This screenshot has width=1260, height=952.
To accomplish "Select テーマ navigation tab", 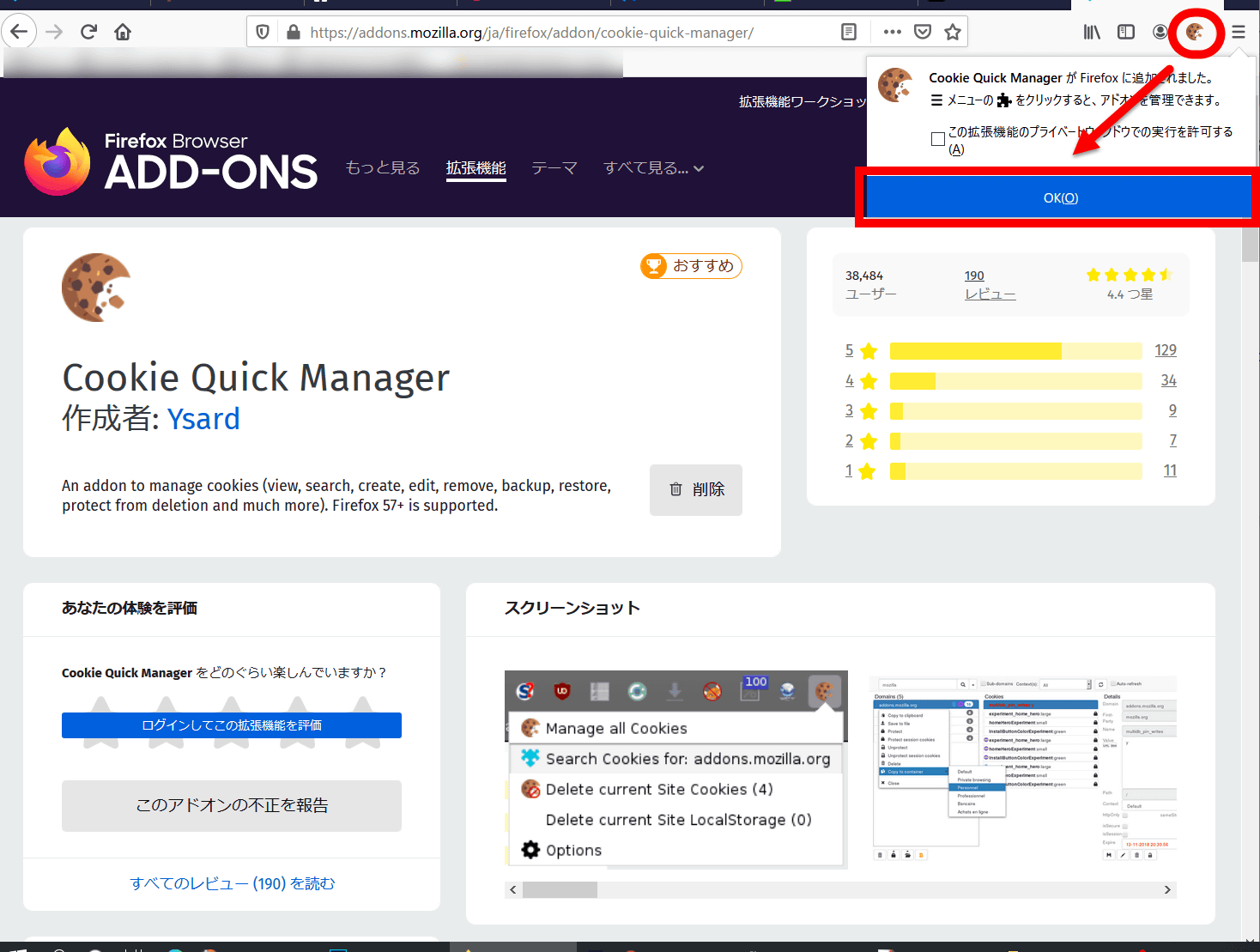I will pyautogui.click(x=554, y=167).
